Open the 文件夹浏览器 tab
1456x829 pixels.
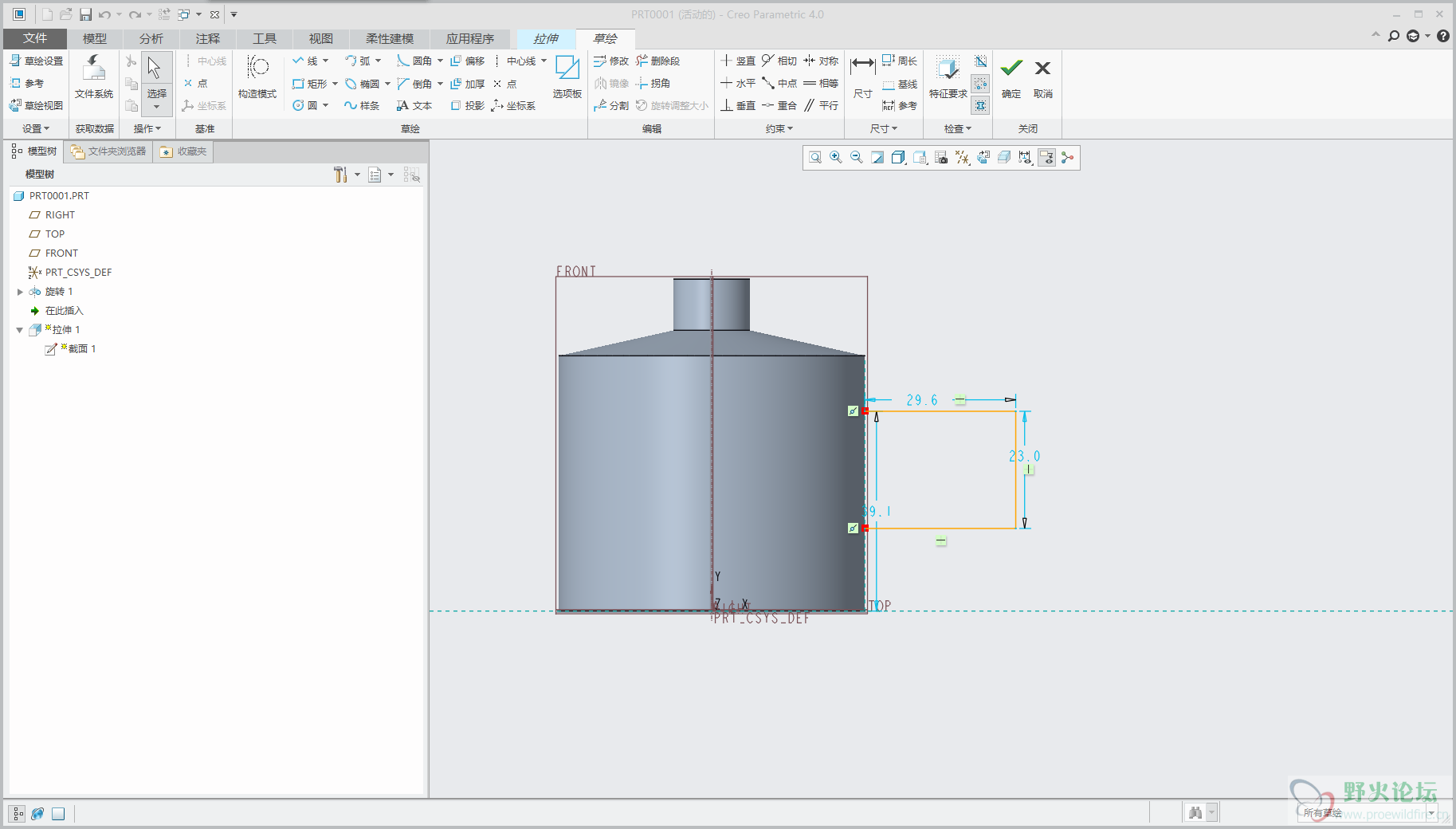point(108,151)
